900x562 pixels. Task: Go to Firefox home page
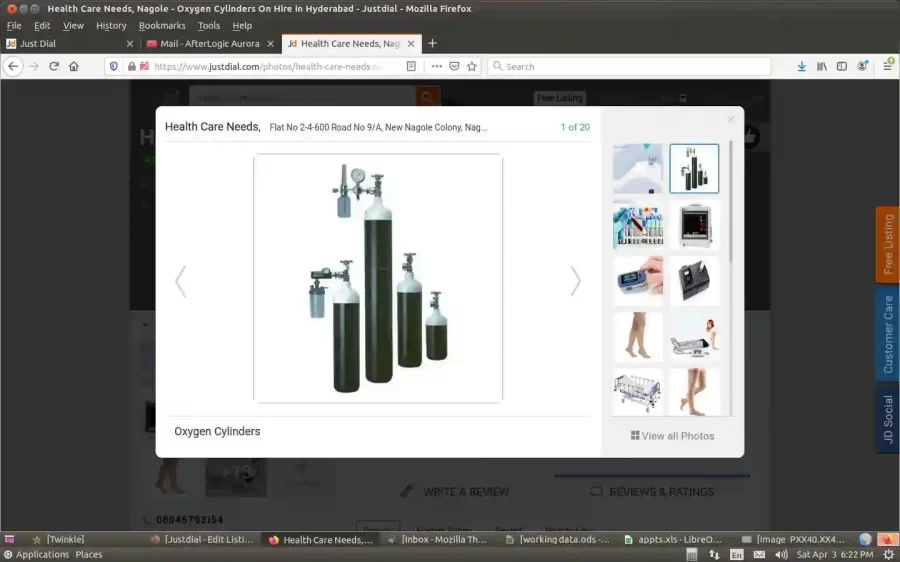[x=74, y=66]
